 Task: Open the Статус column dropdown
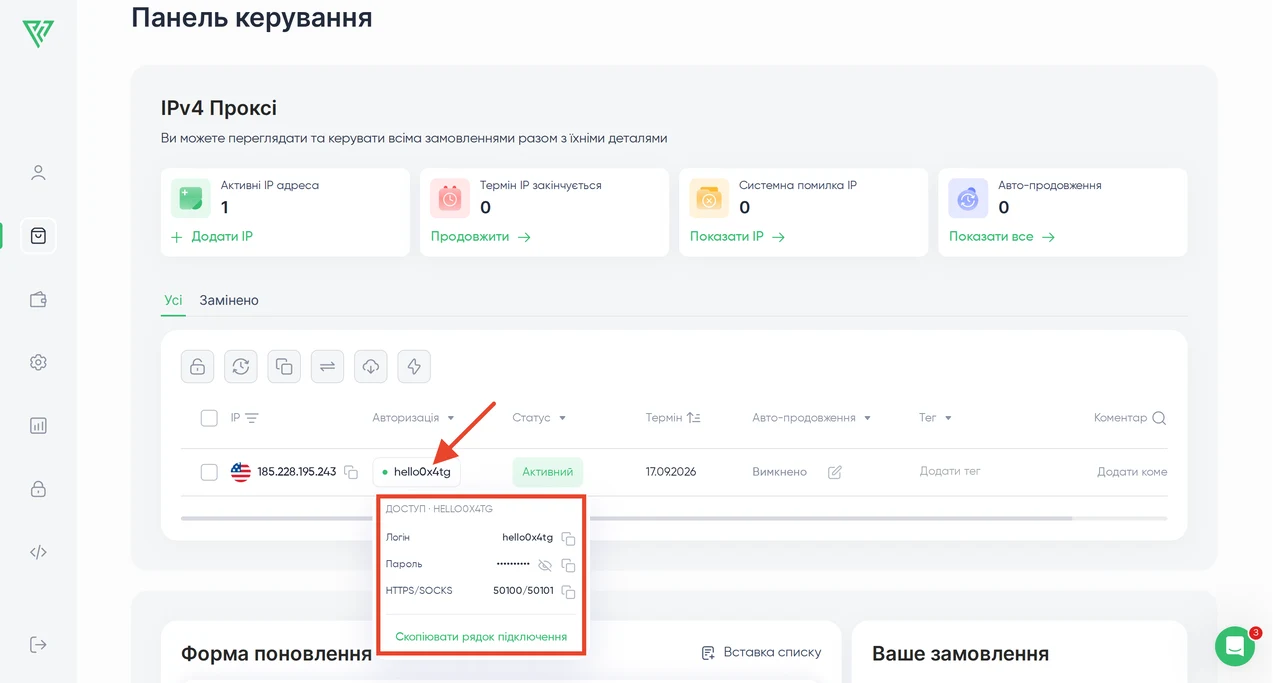tap(562, 418)
